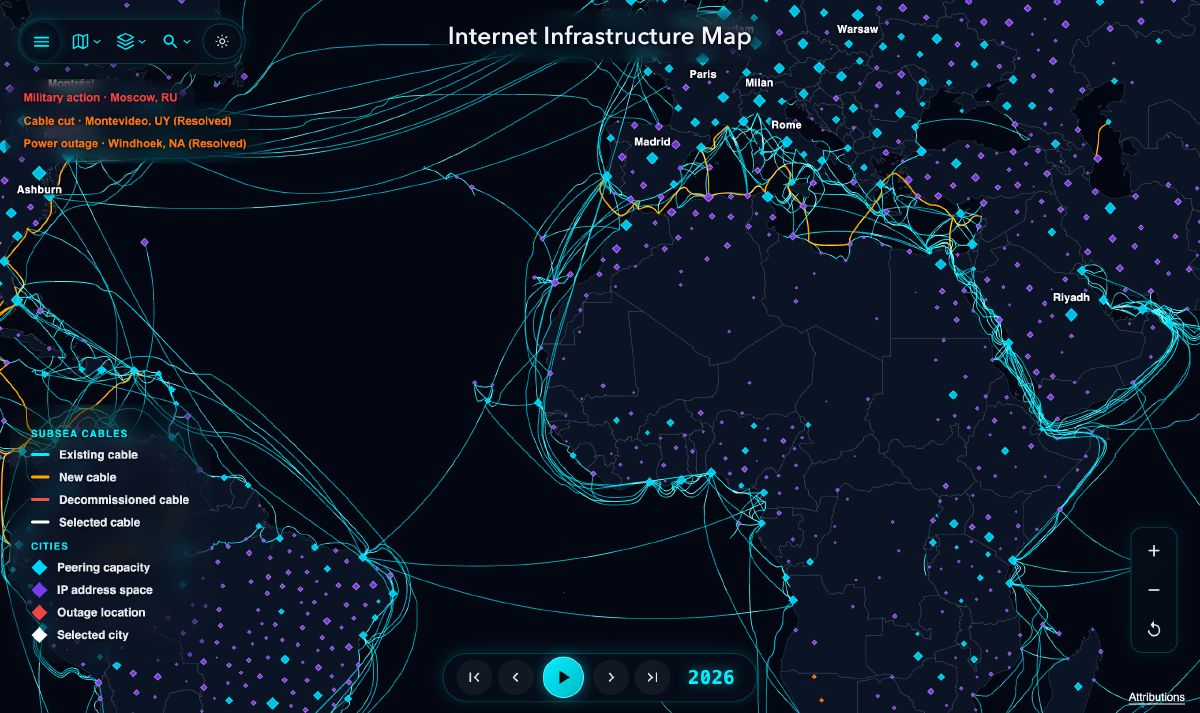Open the Attributions link

pos(1156,697)
